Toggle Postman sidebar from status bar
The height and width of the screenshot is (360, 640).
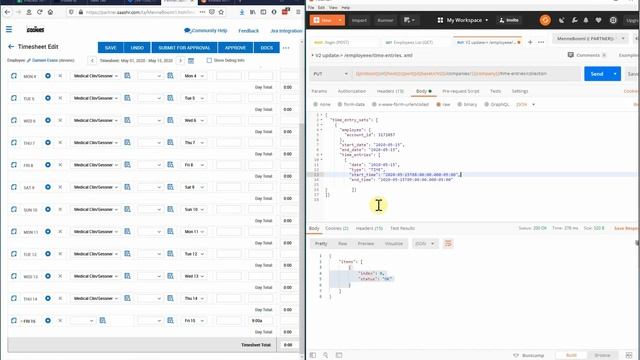coord(313,355)
